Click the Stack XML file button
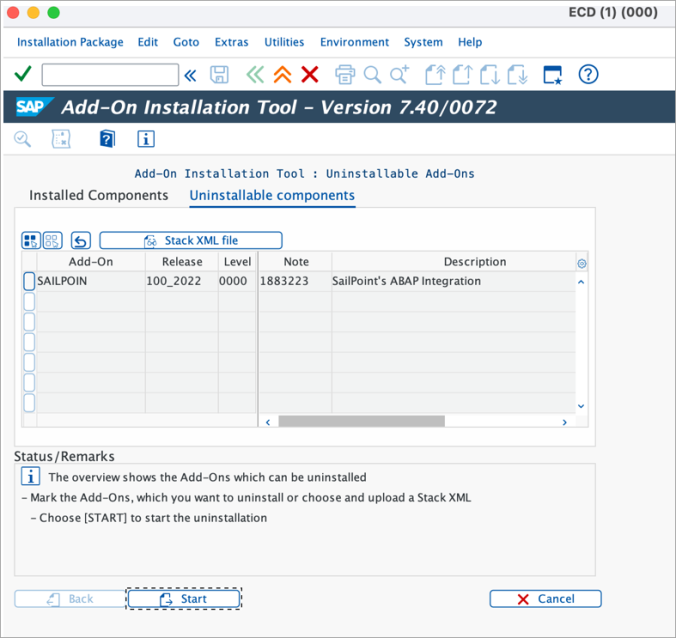This screenshot has height=638, width=676. [x=191, y=241]
